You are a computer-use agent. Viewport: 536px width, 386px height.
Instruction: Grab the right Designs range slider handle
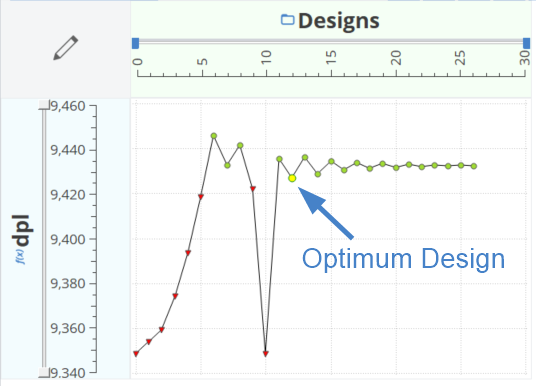[526, 43]
